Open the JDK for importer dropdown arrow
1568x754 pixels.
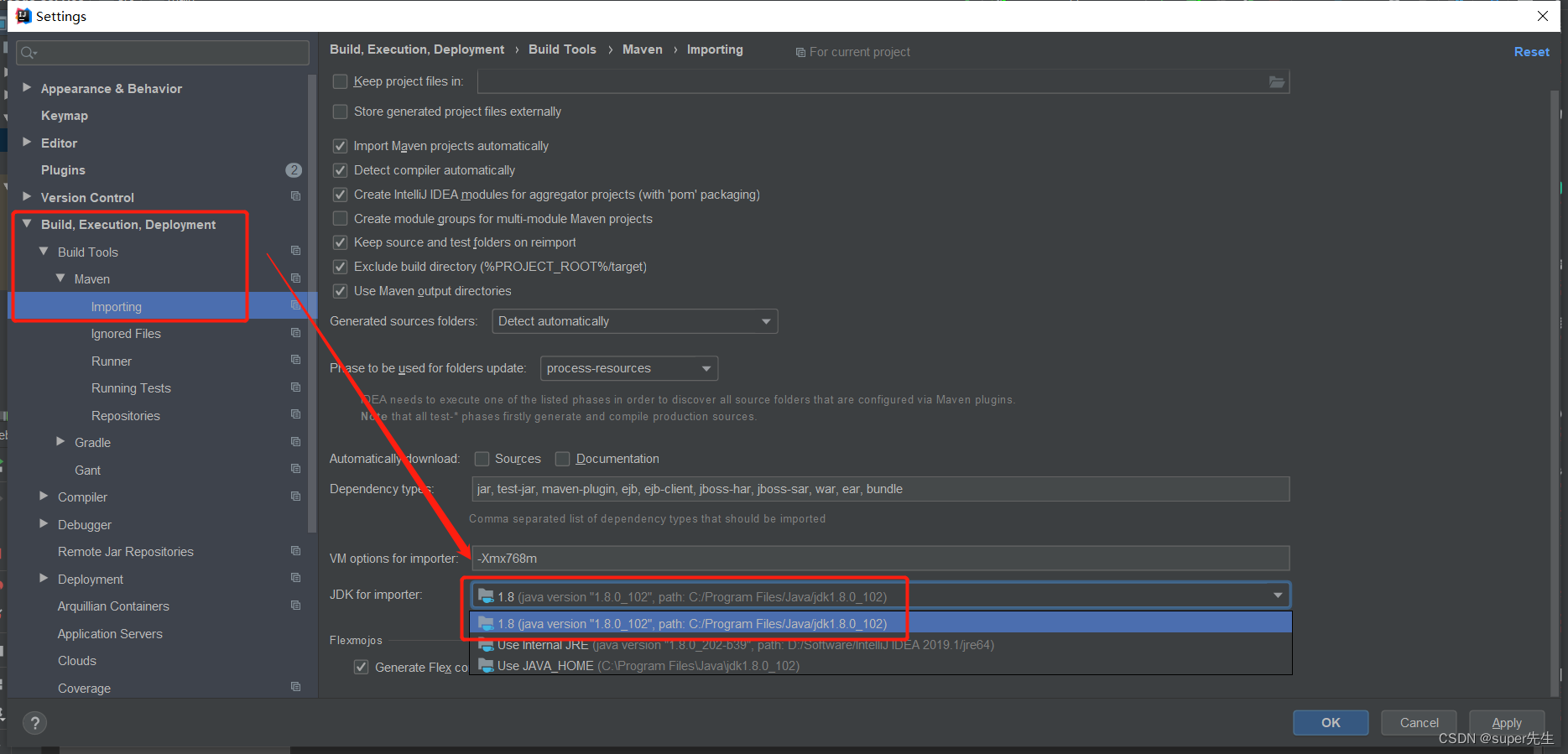pos(1277,596)
